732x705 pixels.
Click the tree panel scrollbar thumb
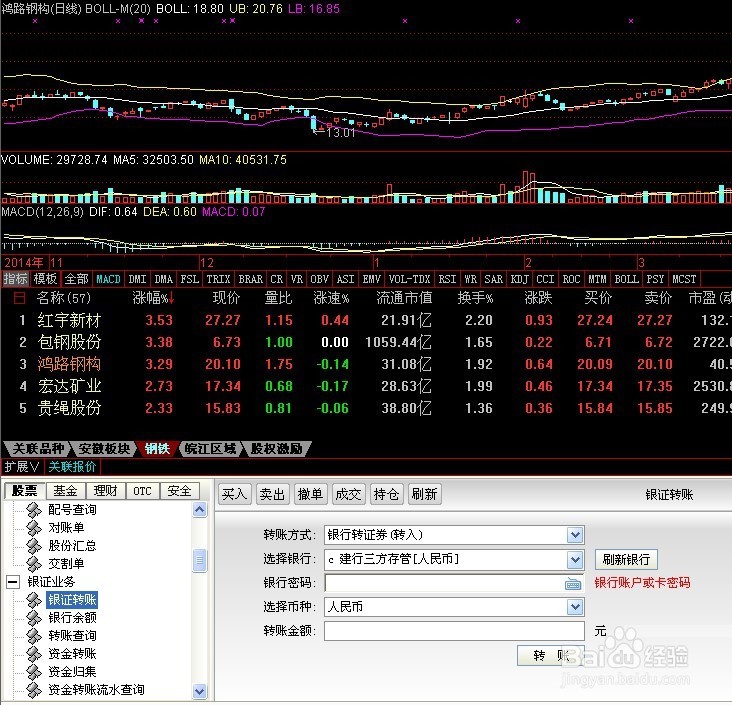200,560
